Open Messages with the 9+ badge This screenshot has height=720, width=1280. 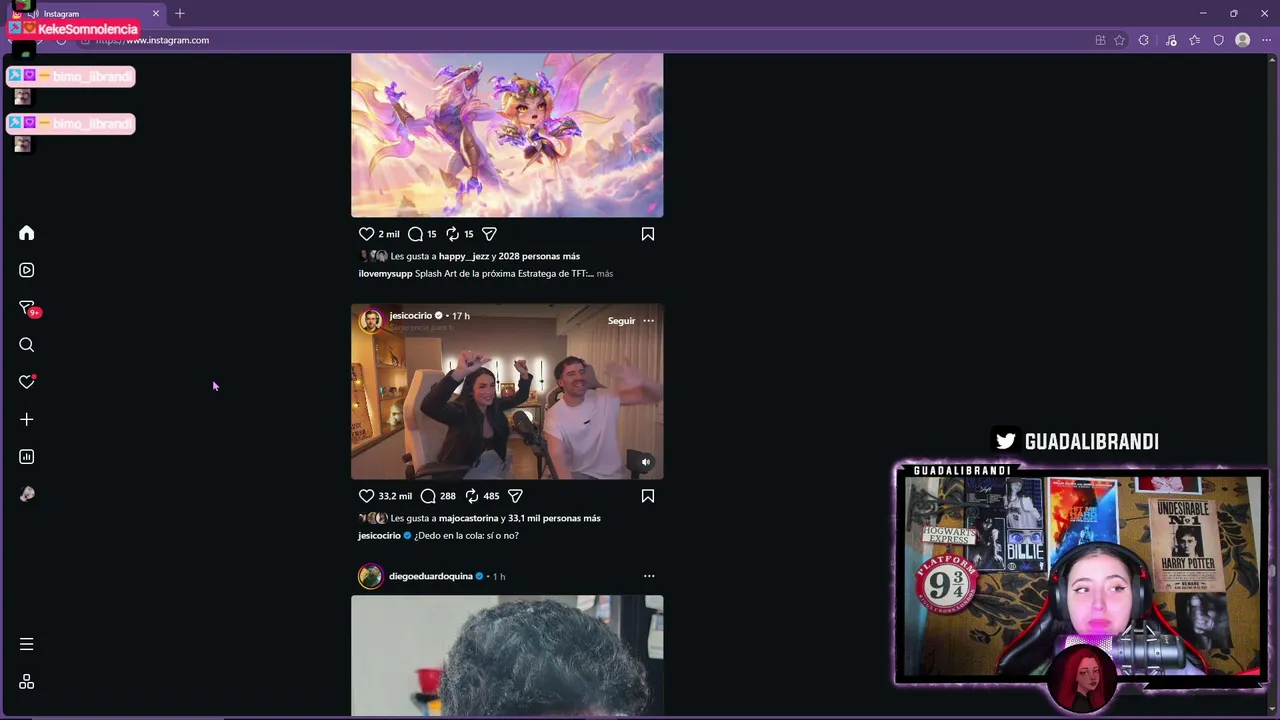27,308
